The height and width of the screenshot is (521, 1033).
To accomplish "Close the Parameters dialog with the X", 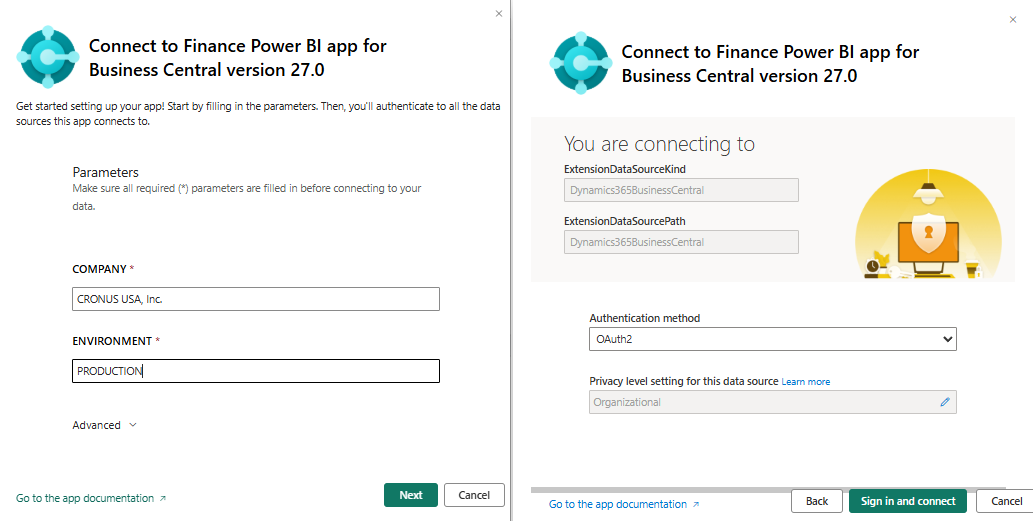I will coord(499,13).
